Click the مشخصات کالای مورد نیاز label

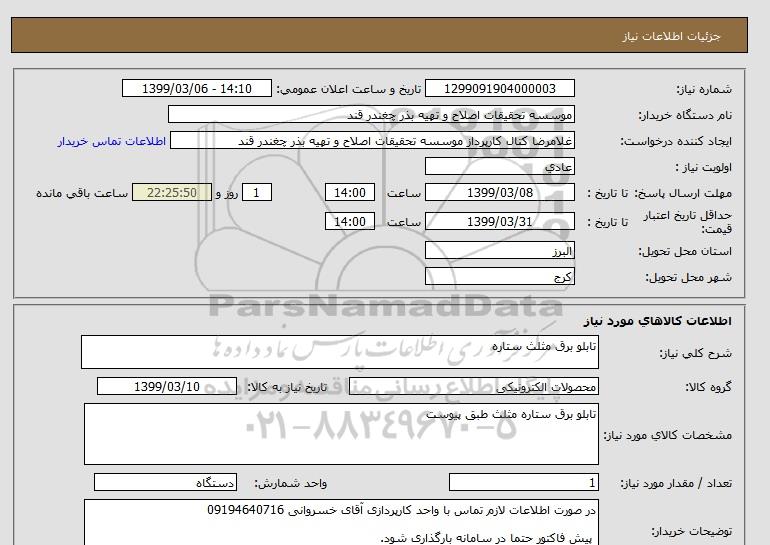tap(667, 435)
